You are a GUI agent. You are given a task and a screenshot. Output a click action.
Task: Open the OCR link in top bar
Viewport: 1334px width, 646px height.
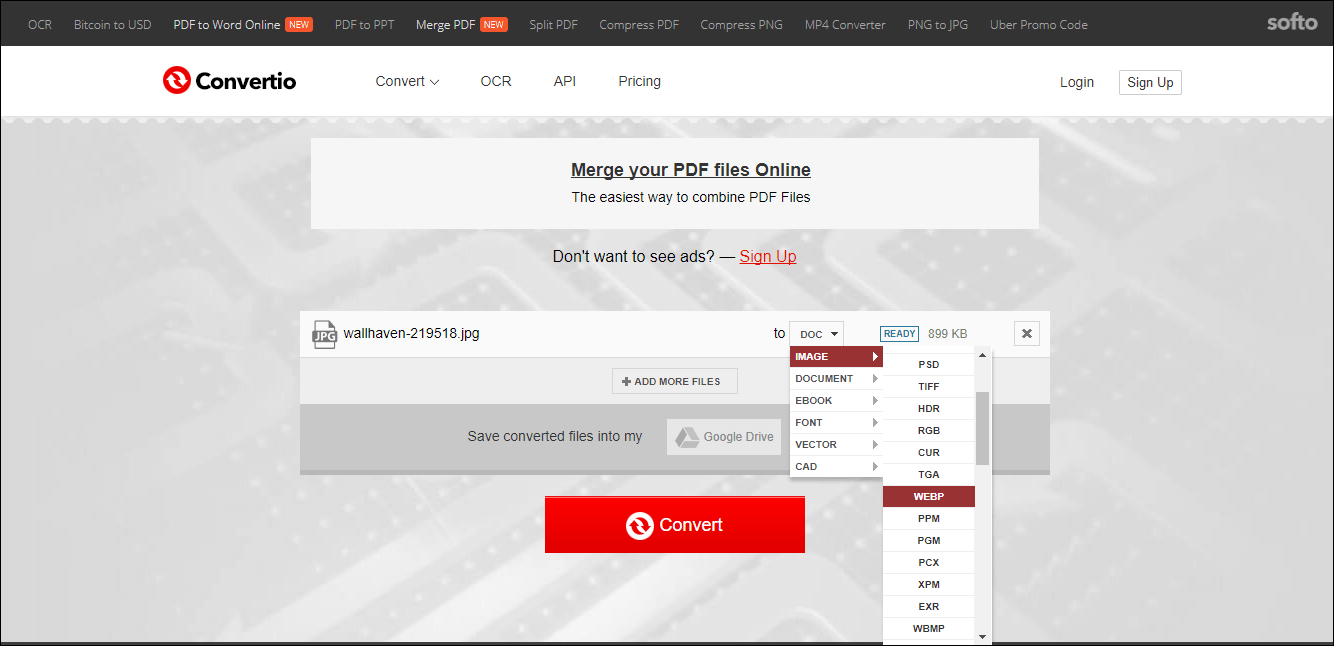click(x=40, y=24)
